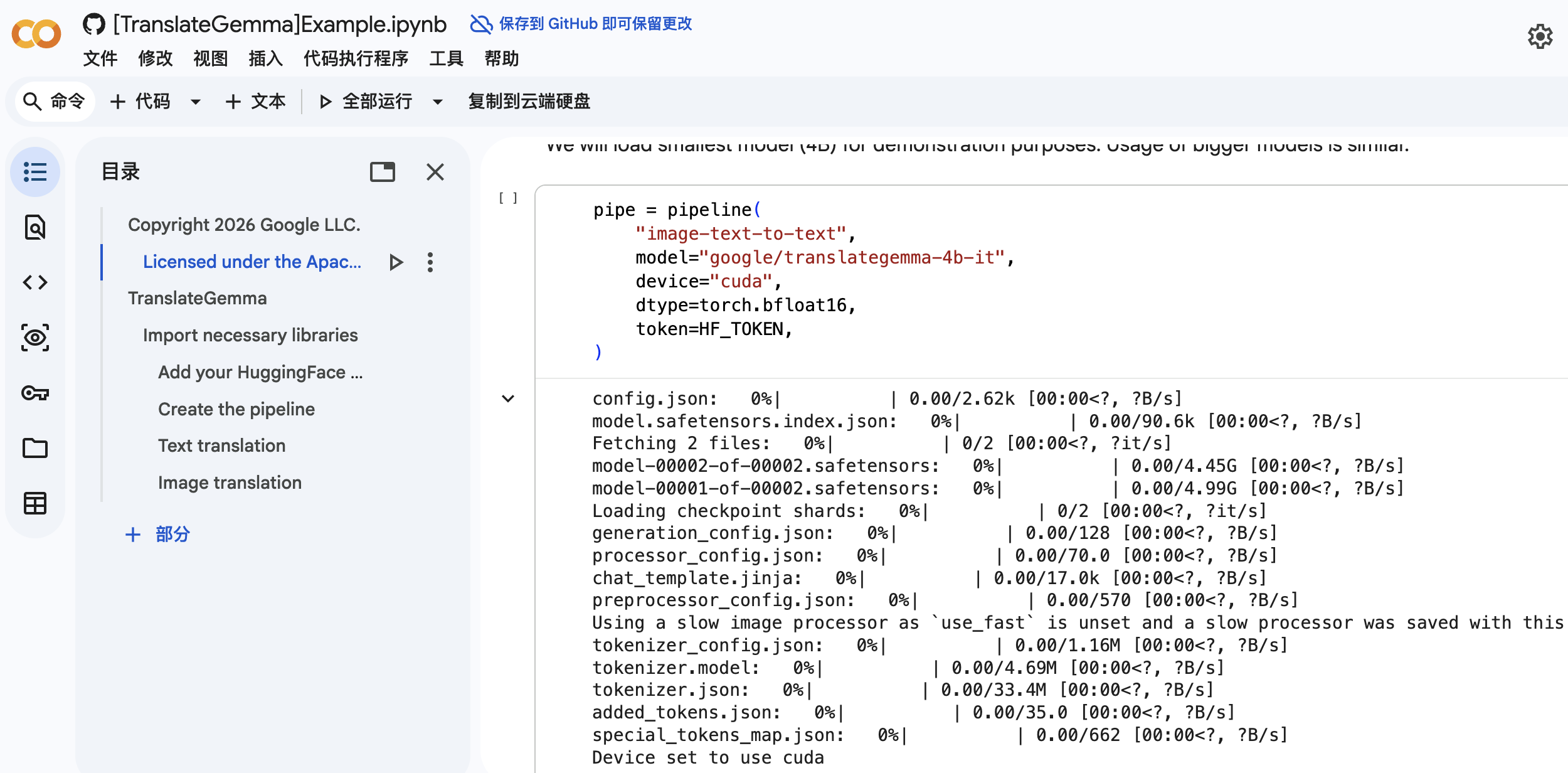1568x773 pixels.
Task: Open the 工具 menu
Action: pos(446,59)
